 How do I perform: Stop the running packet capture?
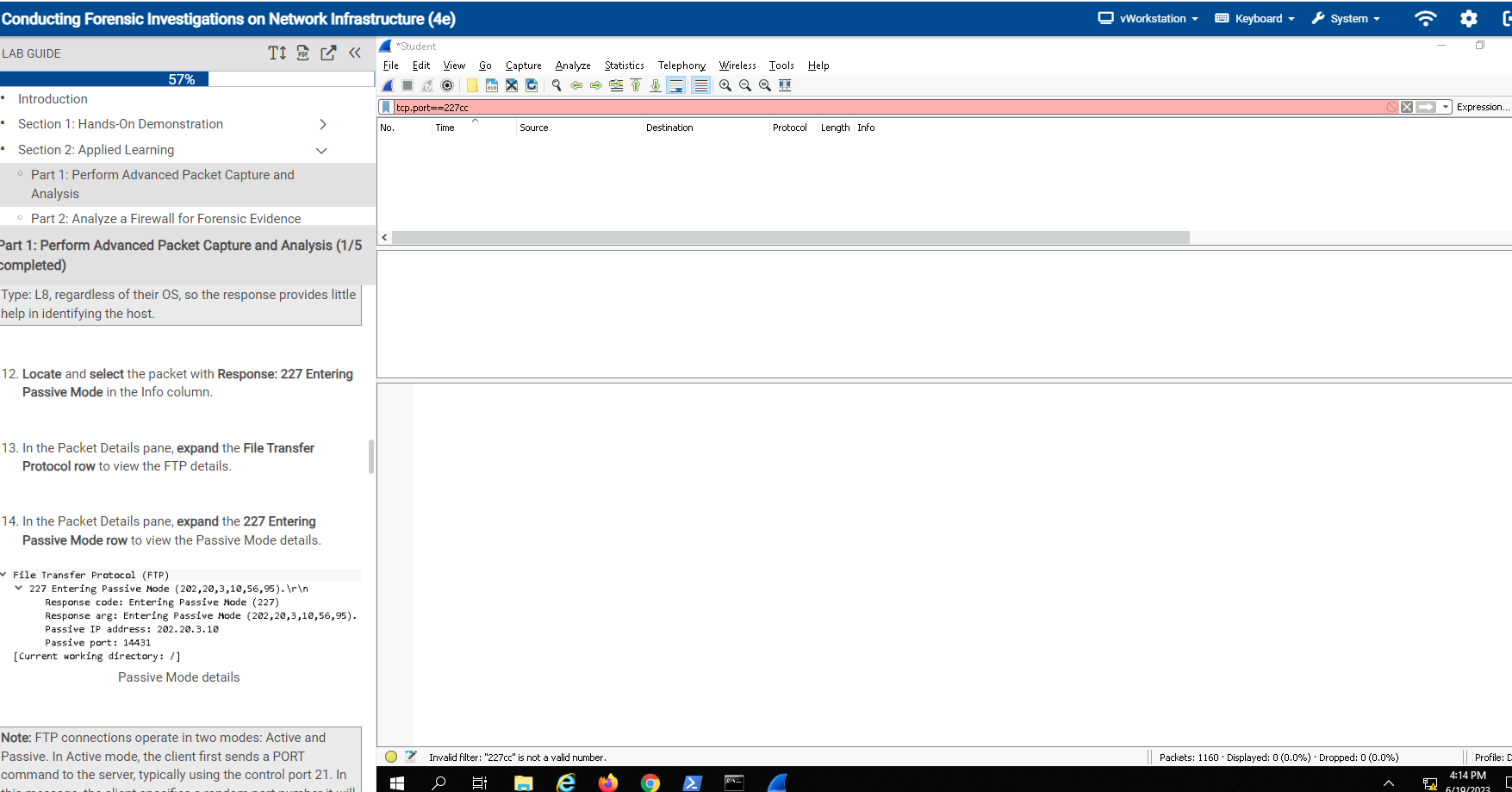(408, 85)
